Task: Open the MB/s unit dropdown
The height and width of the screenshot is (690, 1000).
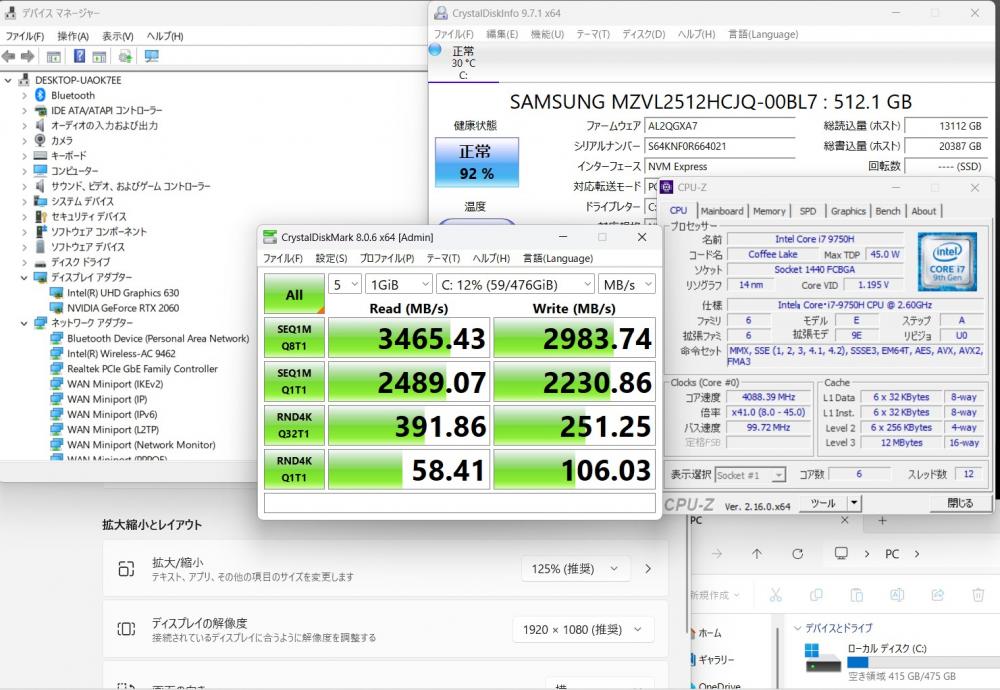Action: (626, 284)
